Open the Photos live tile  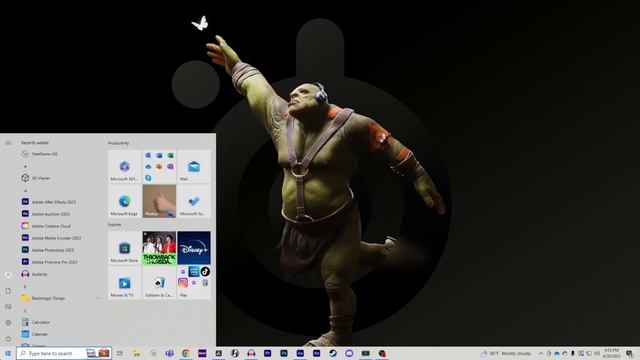pos(159,201)
